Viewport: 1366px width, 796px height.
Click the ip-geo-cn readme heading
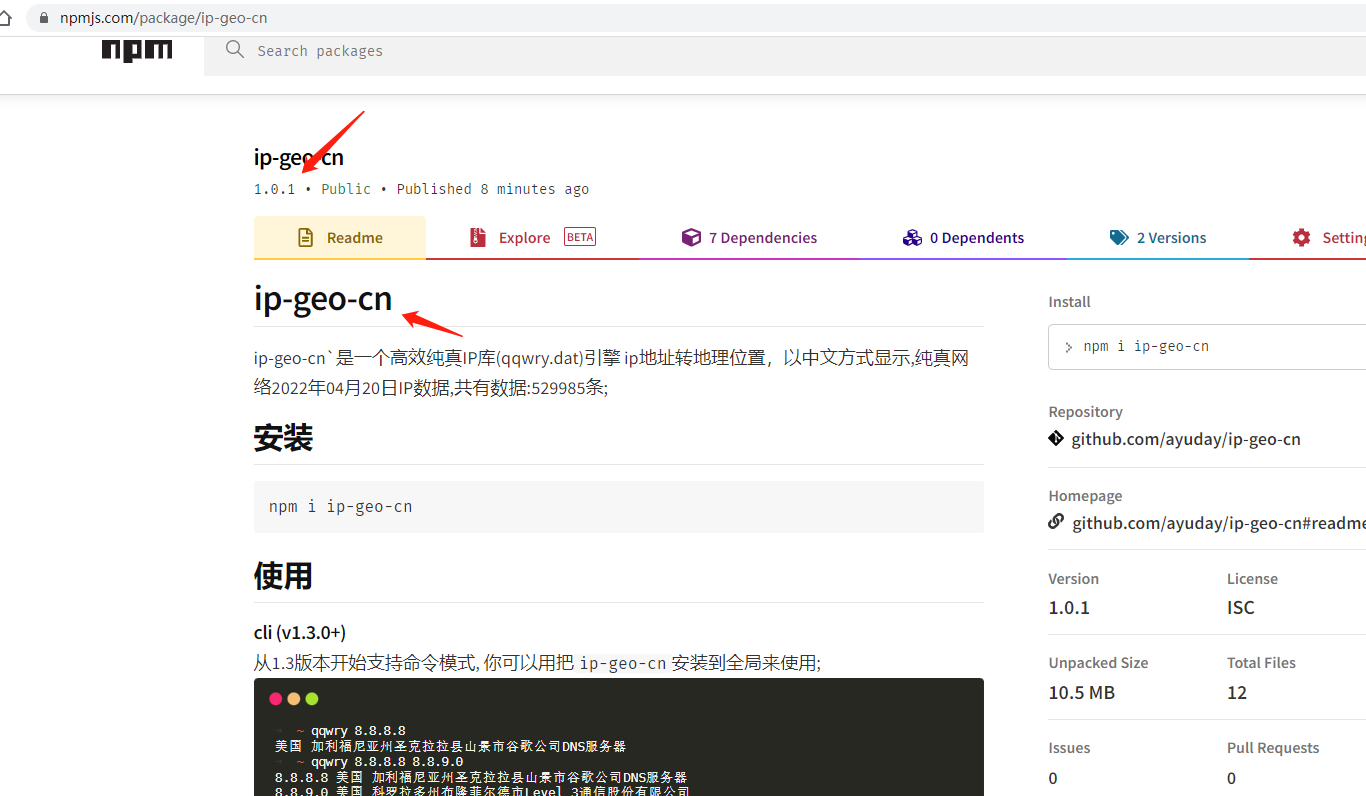coord(323,298)
